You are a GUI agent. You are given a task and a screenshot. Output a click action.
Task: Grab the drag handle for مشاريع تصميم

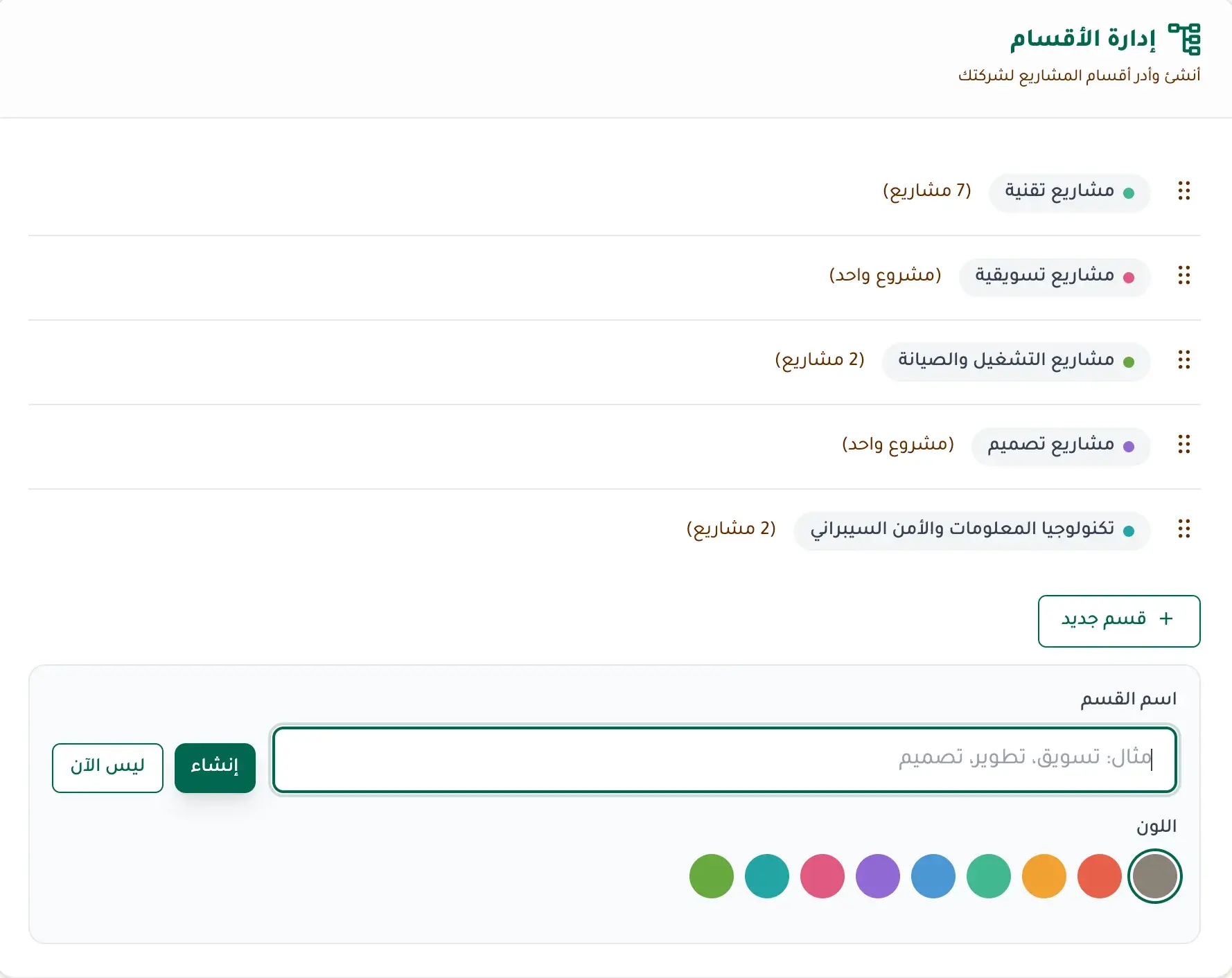pyautogui.click(x=1184, y=445)
